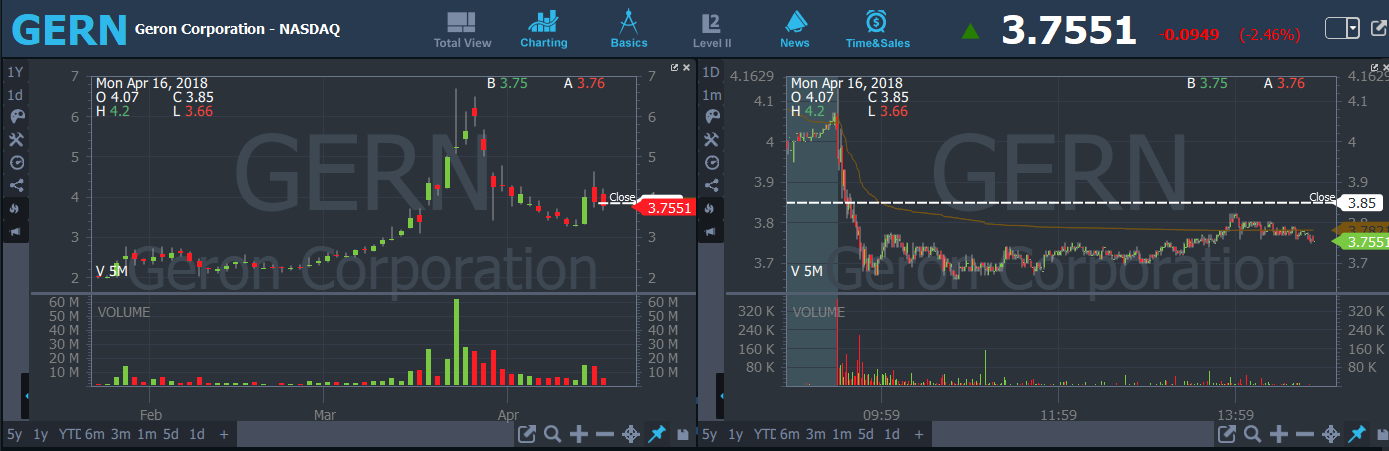
Task: Toggle flame icon in left chart sidebar
Action: [x=15, y=209]
